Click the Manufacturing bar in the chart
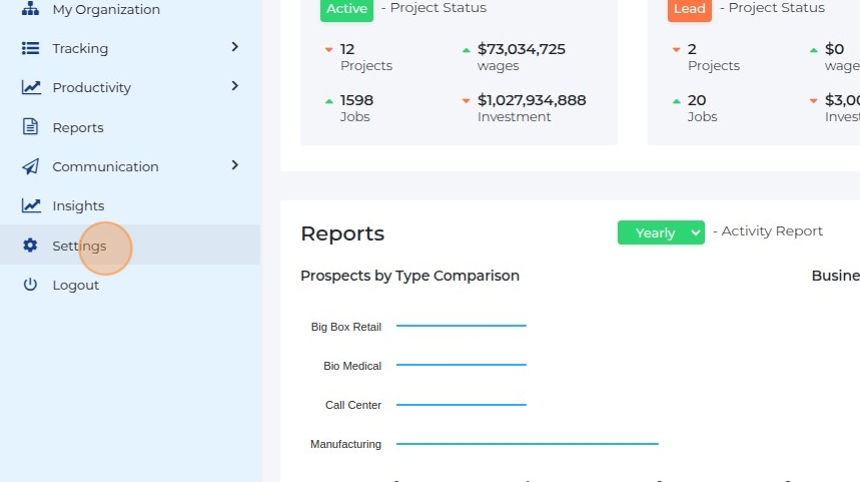The width and height of the screenshot is (860, 482). [x=527, y=443]
